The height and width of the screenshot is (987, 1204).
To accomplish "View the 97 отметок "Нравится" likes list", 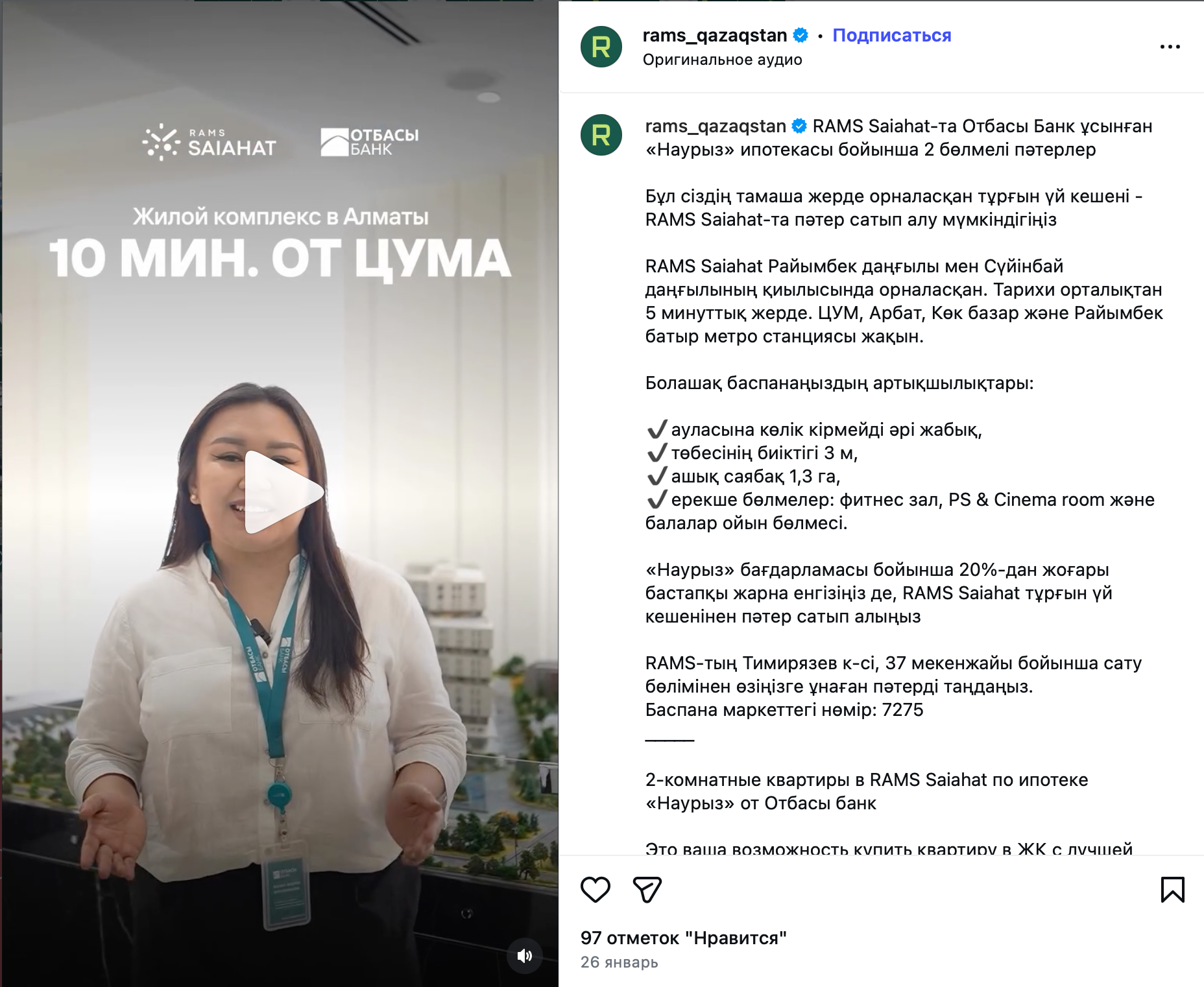I will coord(683,938).
